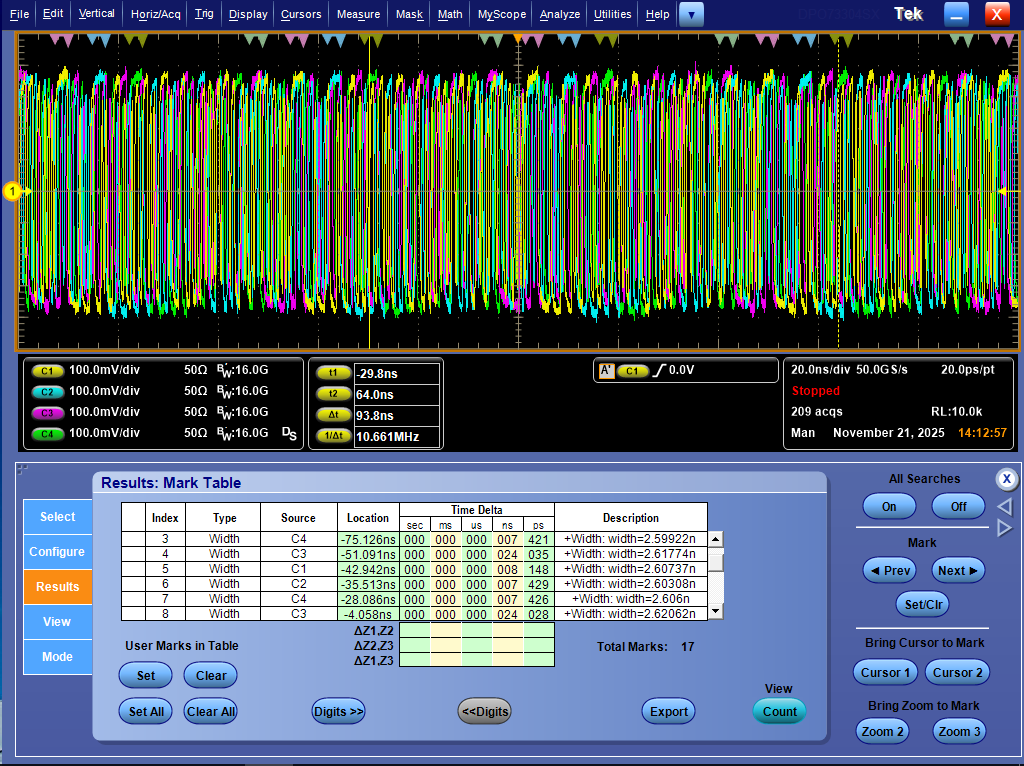
Task: Toggle the Count view mode
Action: pos(779,711)
